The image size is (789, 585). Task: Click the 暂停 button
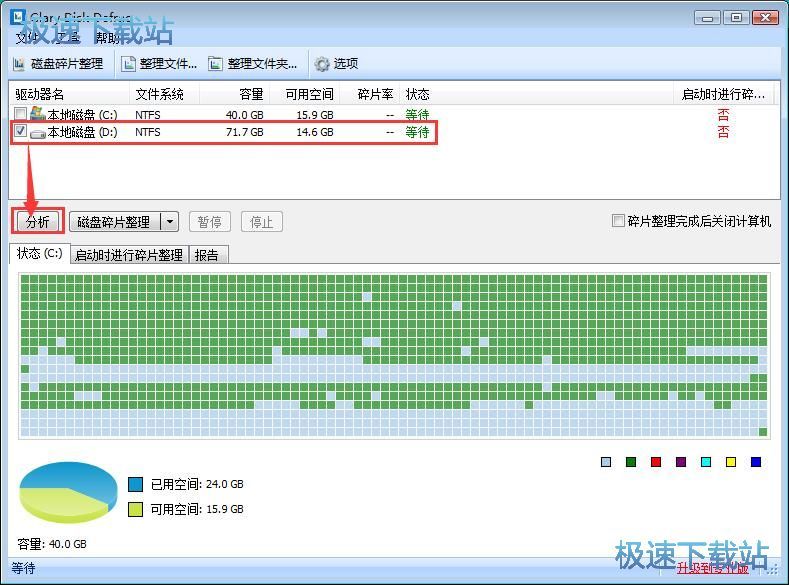210,222
